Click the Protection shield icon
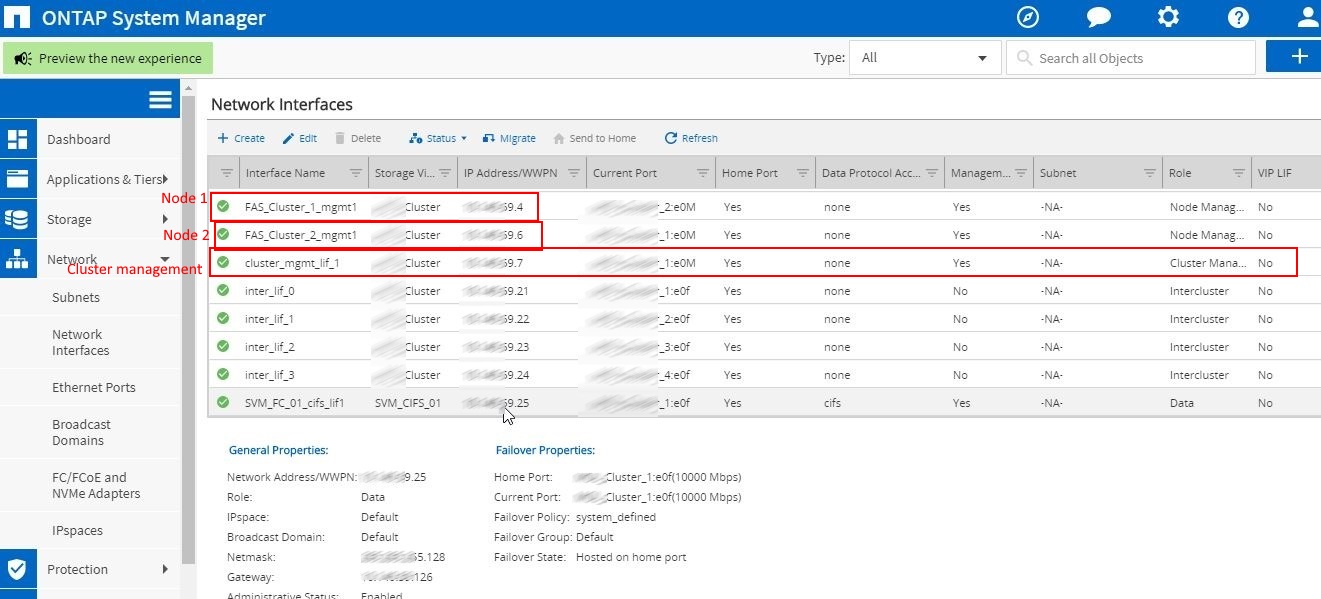Viewport: 1321px width, 599px height. [17, 569]
